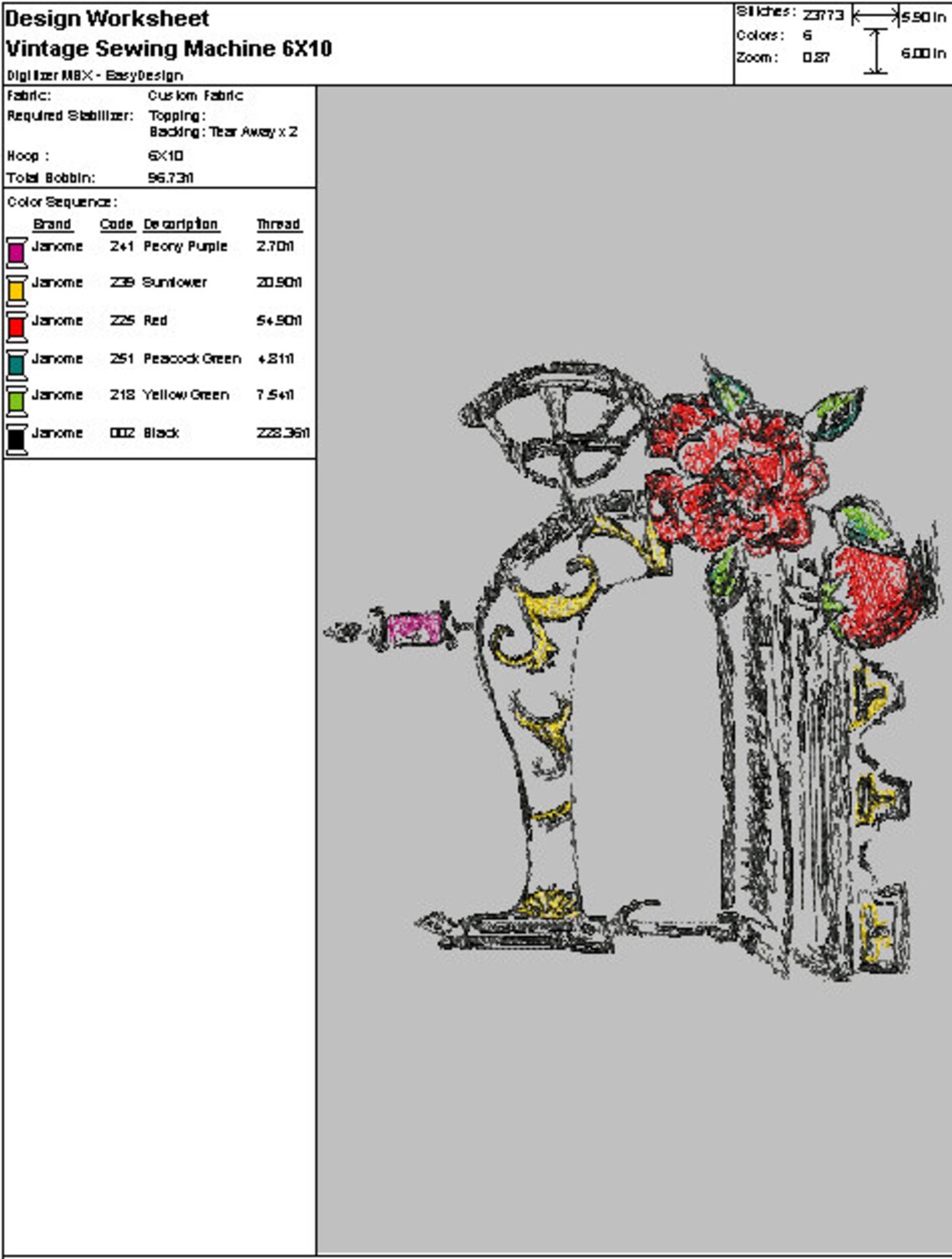Pick the red color swatch in sequence
The width and height of the screenshot is (952, 1259).
(16, 326)
